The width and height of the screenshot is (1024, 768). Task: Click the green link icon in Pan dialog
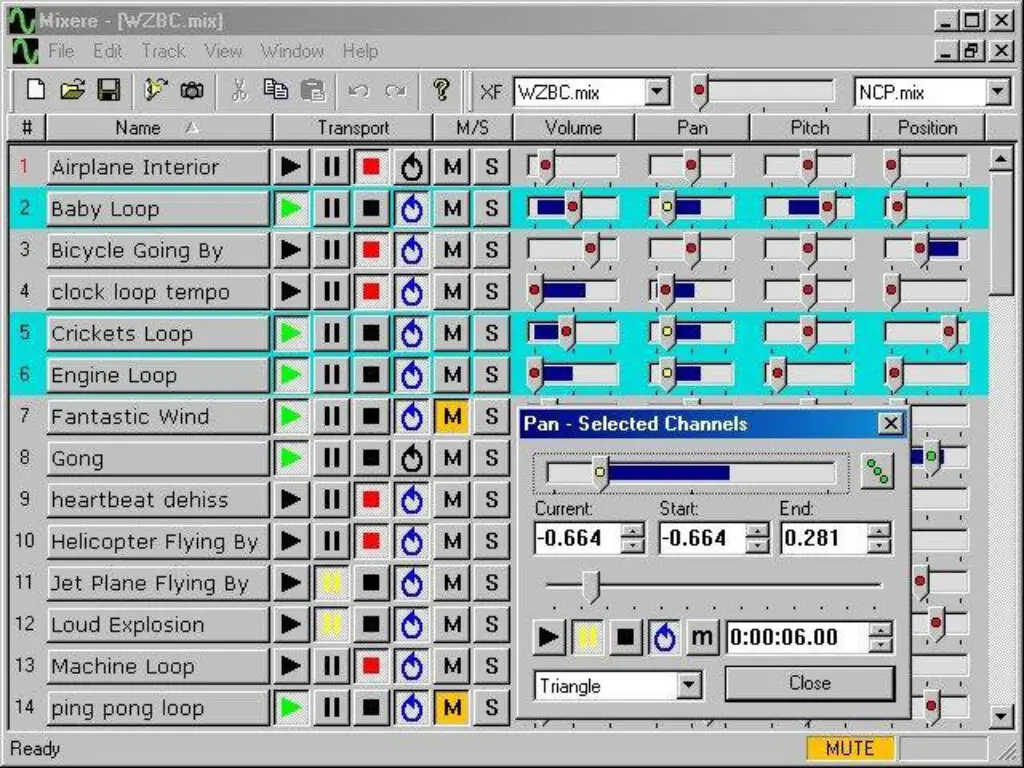(877, 472)
